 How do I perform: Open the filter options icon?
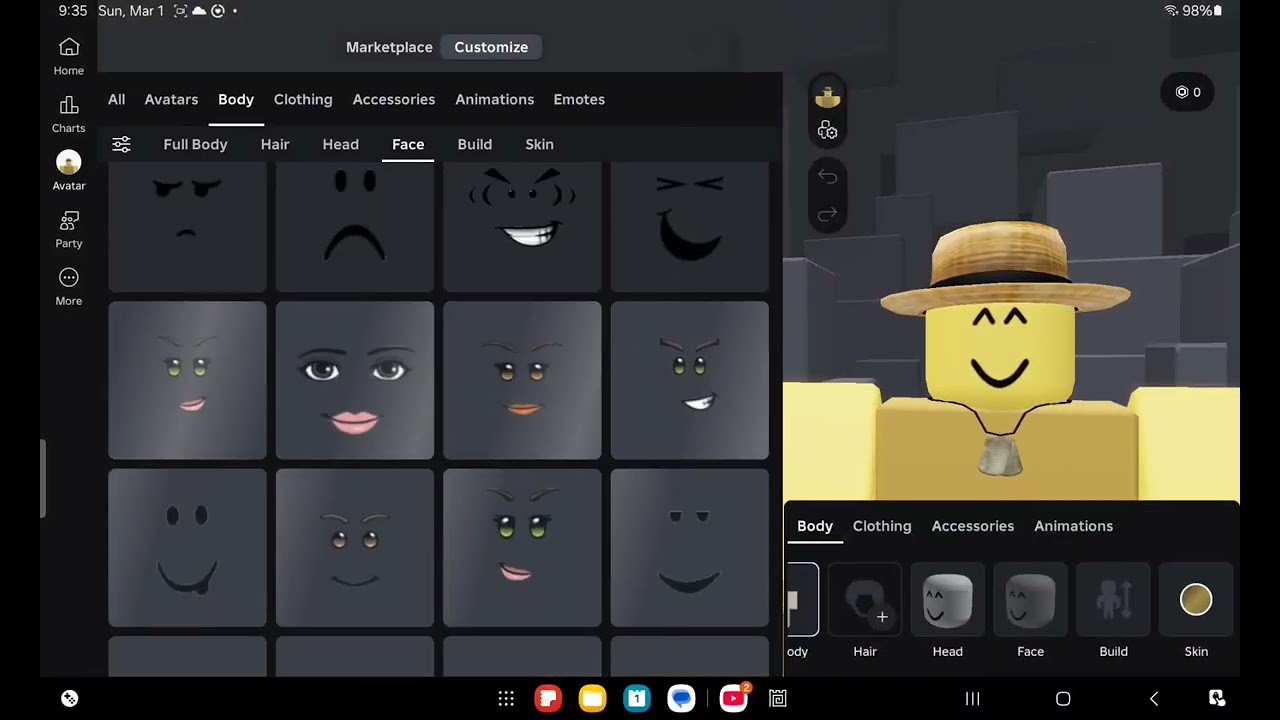click(x=121, y=145)
